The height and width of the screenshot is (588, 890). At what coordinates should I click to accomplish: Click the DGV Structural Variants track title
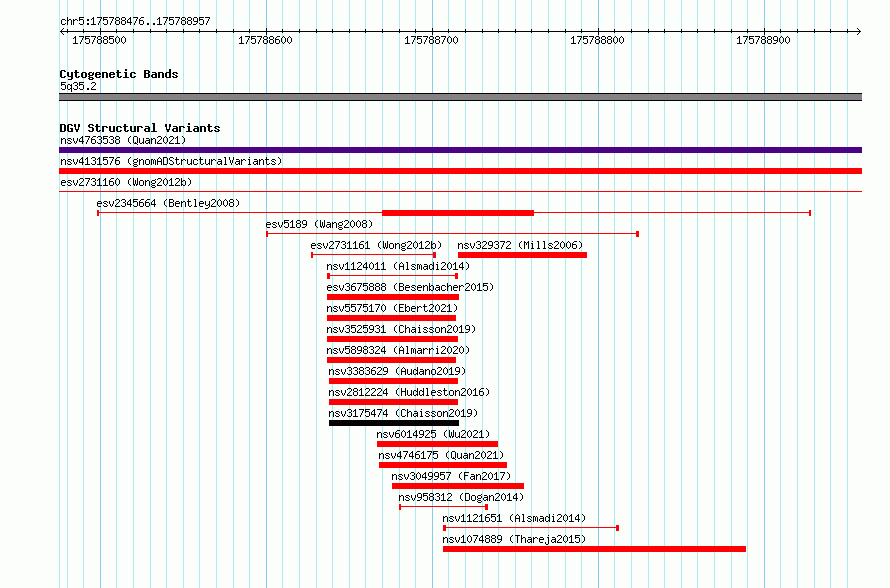pos(140,128)
